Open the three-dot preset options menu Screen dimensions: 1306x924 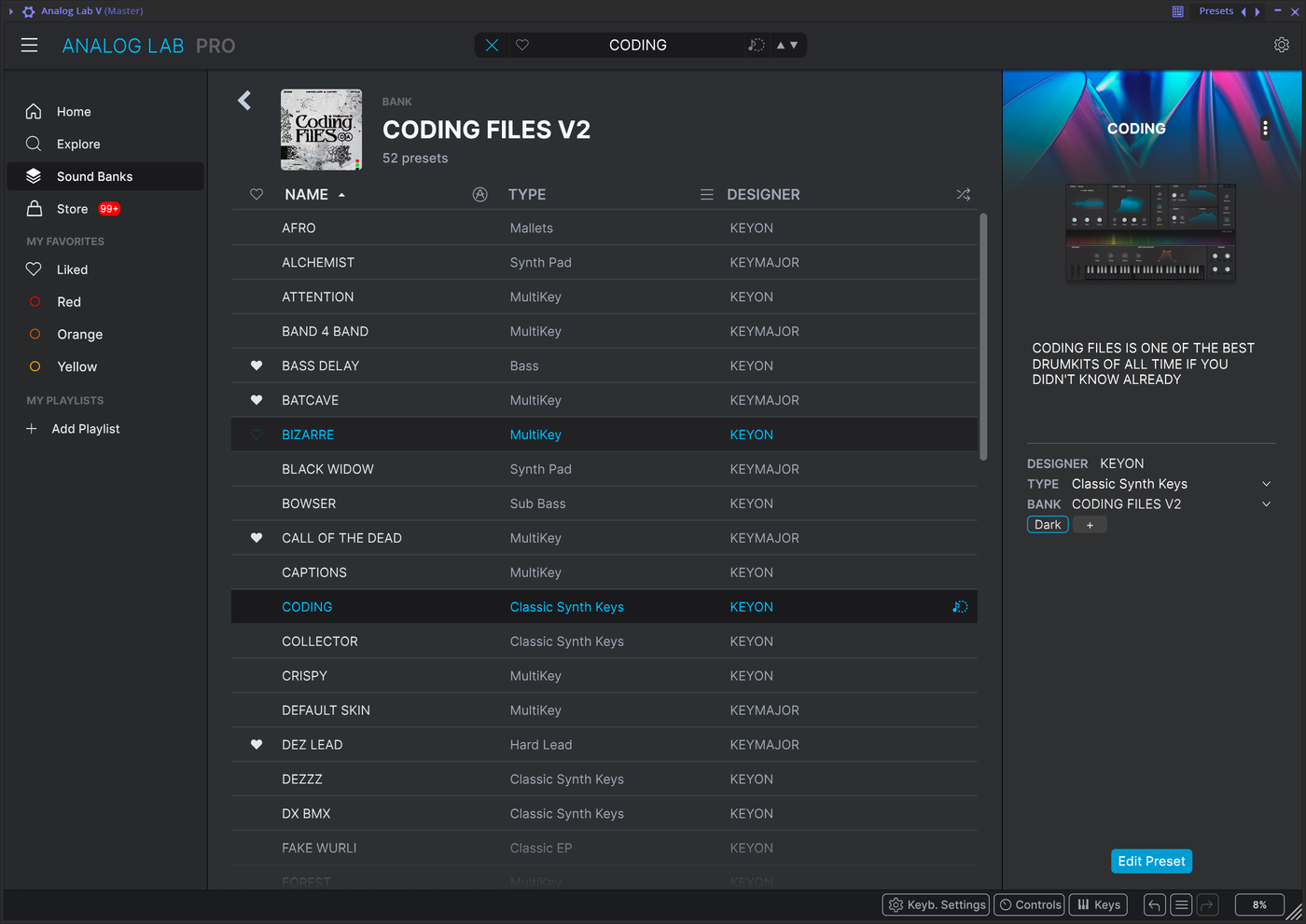click(x=1265, y=129)
